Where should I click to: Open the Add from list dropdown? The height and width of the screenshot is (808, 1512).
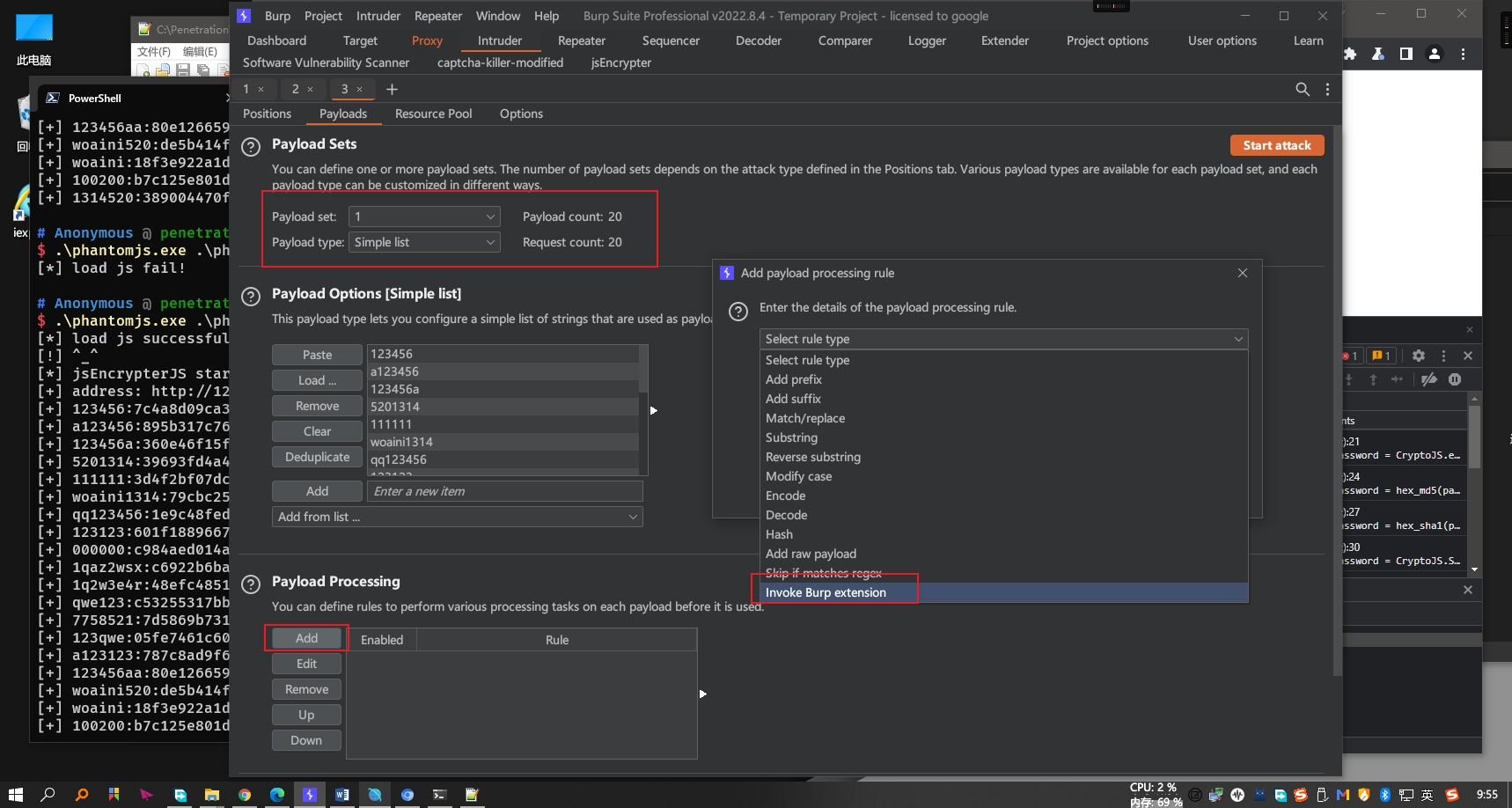pyautogui.click(x=457, y=517)
